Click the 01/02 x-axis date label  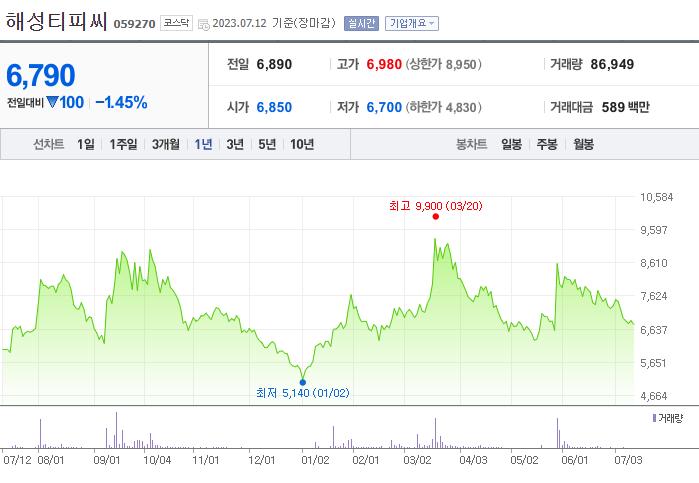(x=315, y=460)
